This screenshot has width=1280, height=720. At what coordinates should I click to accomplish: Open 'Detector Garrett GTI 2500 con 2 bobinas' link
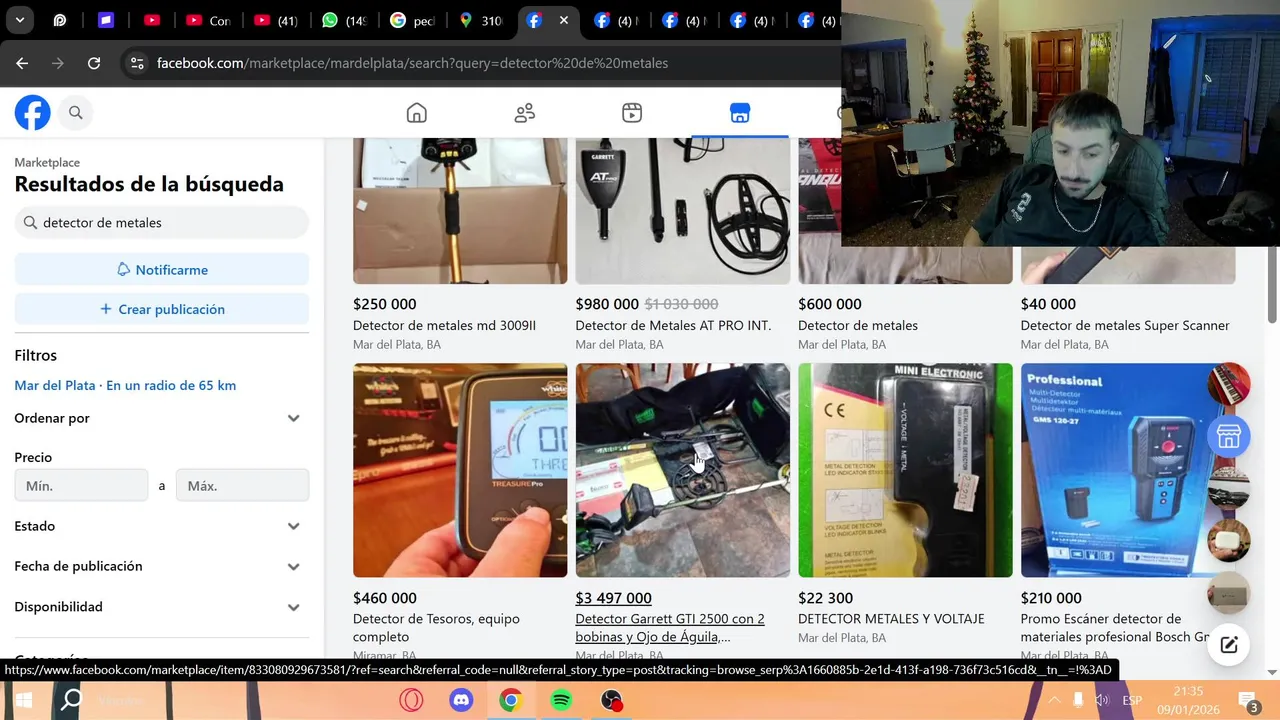[670, 628]
